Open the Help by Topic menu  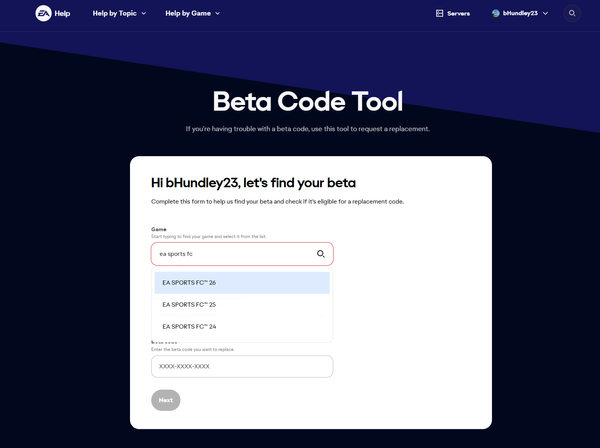coord(114,13)
